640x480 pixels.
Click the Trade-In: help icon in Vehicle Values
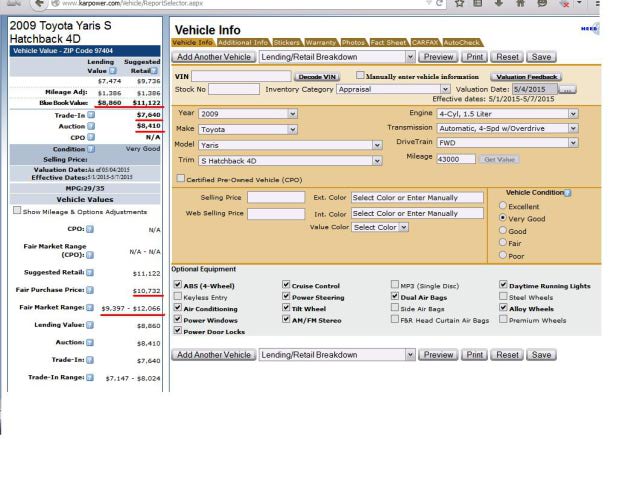[x=90, y=360]
